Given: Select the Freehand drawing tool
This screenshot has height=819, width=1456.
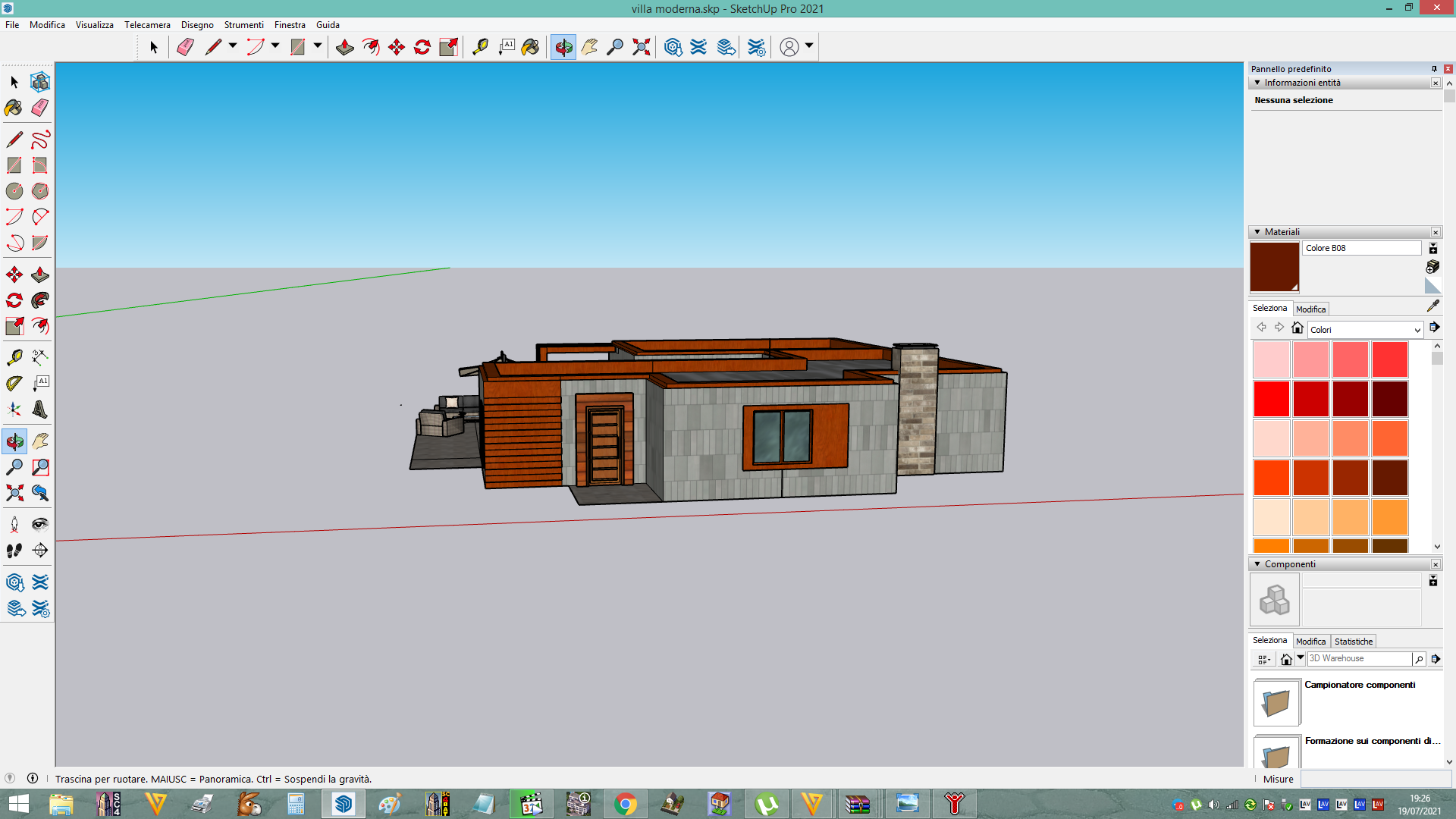Looking at the screenshot, I should click(x=40, y=140).
